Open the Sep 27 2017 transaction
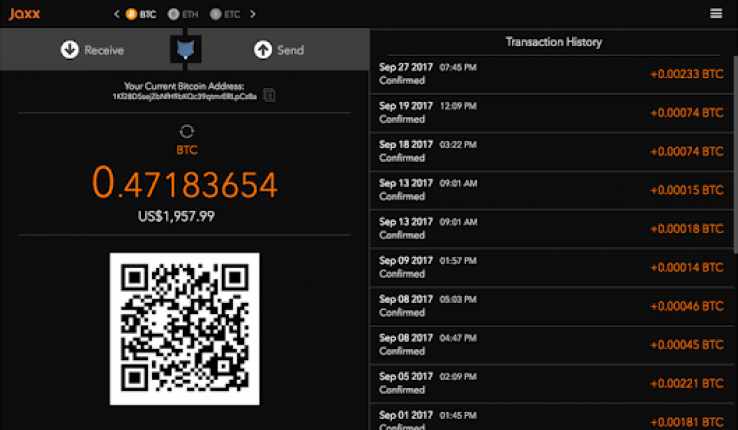738x430 pixels. click(x=552, y=74)
